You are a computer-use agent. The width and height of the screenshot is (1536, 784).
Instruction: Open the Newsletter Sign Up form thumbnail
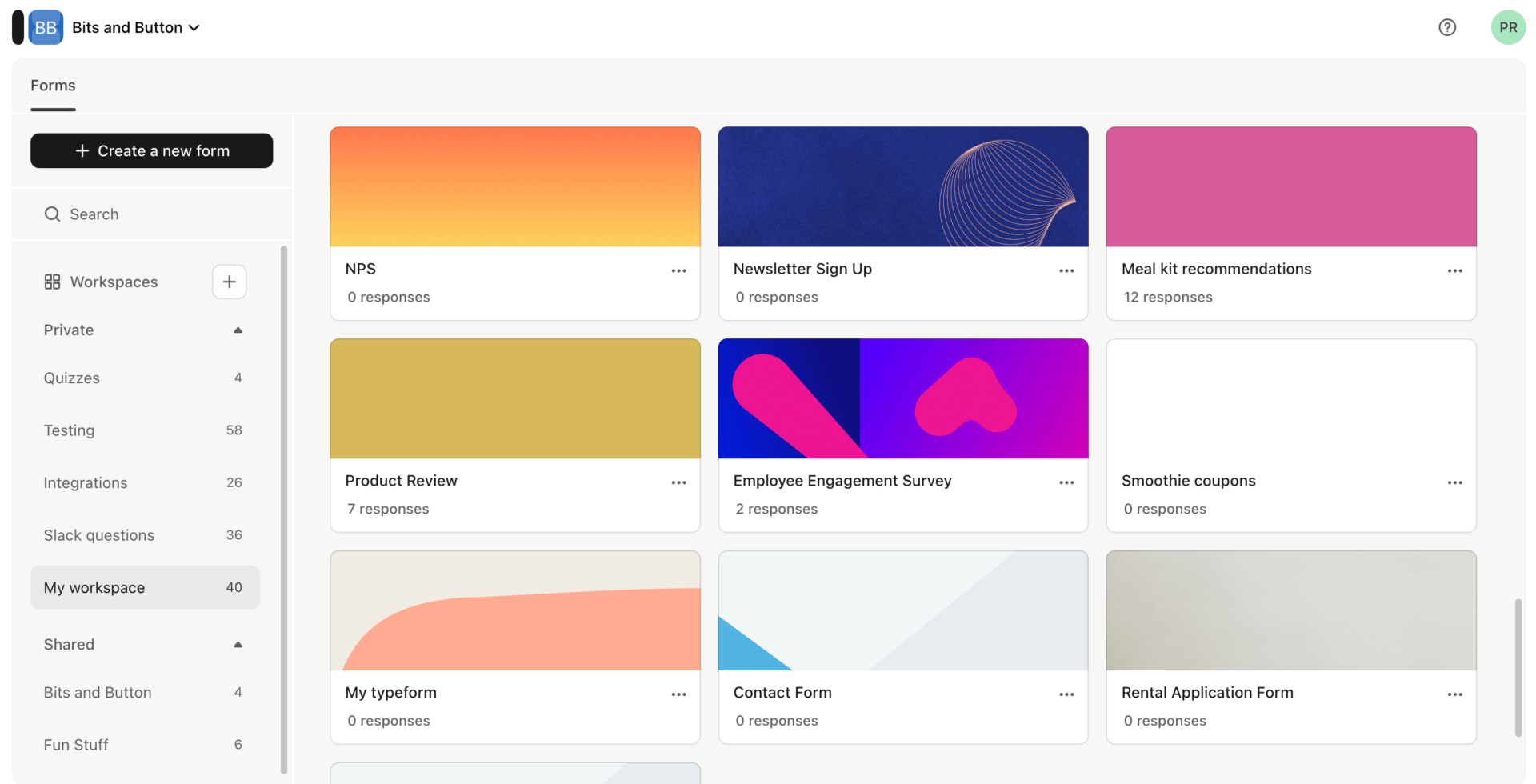pyautogui.click(x=902, y=186)
